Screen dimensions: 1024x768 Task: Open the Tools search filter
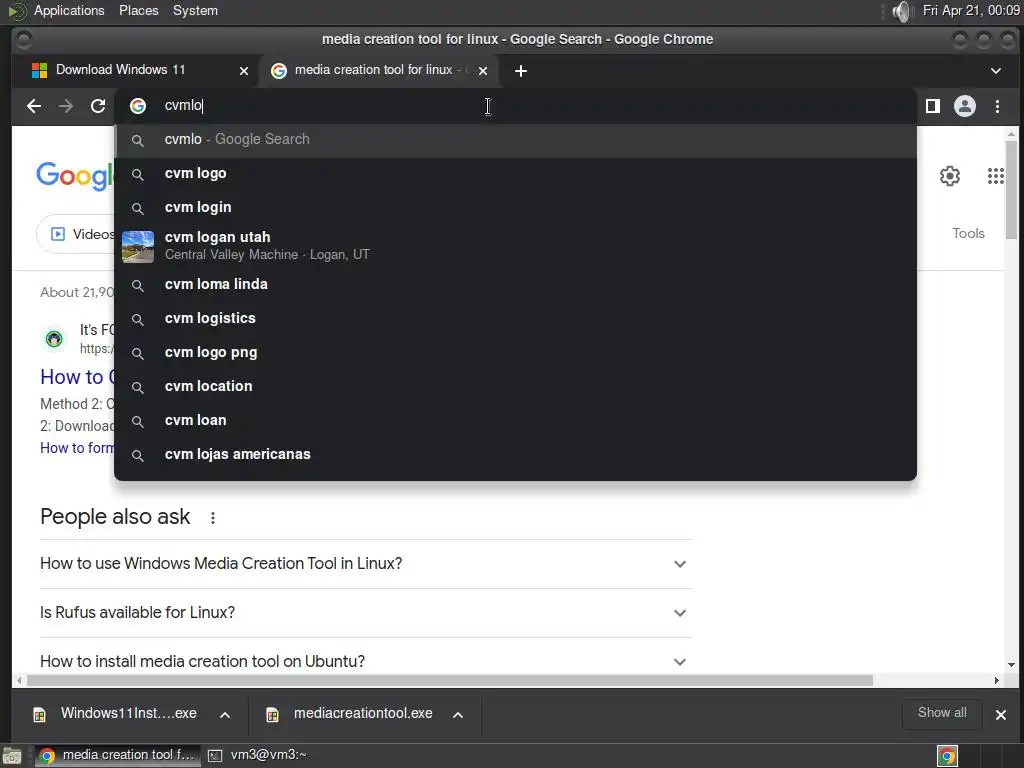point(968,234)
